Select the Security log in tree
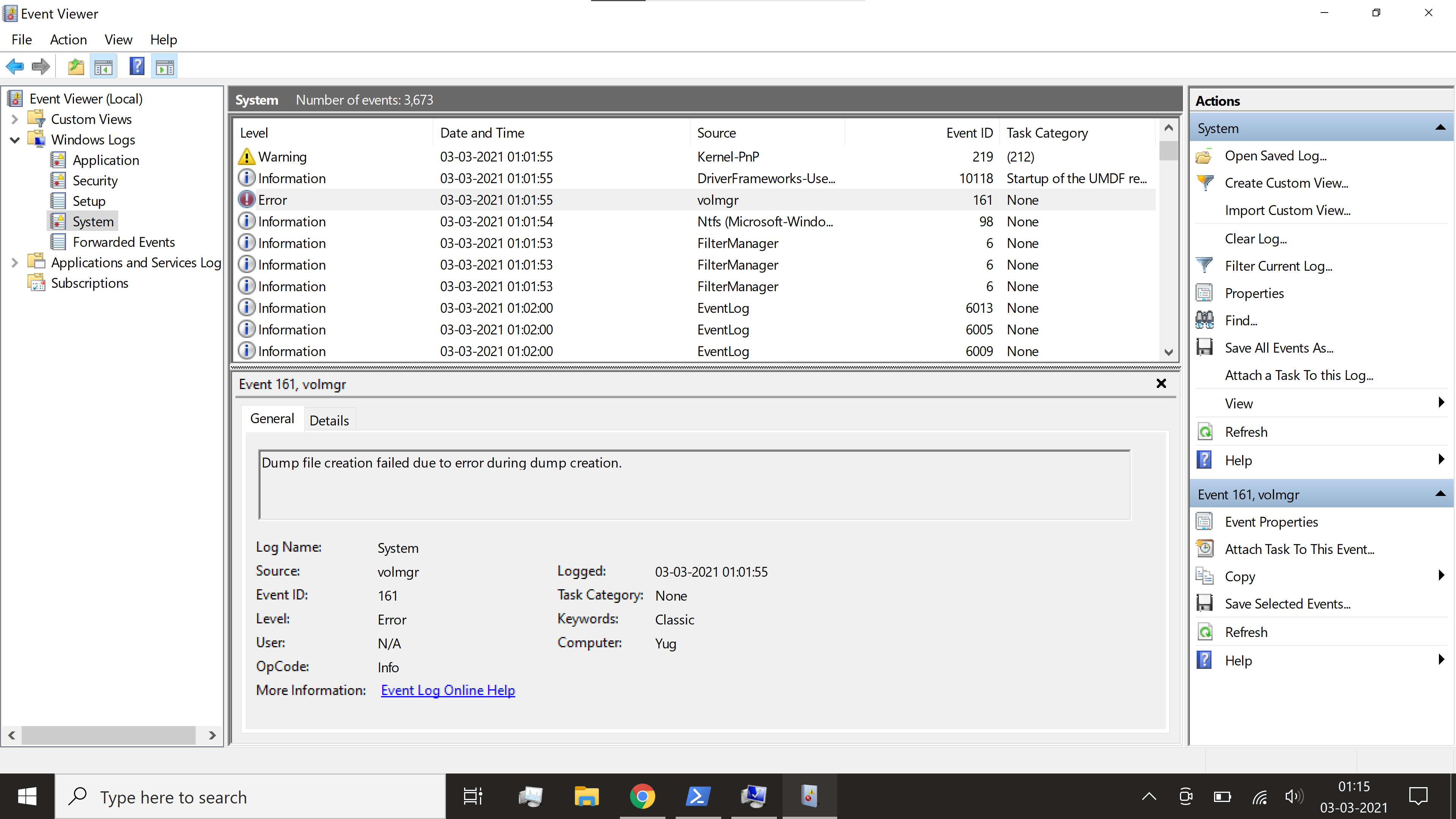The image size is (1456, 819). pyautogui.click(x=95, y=181)
